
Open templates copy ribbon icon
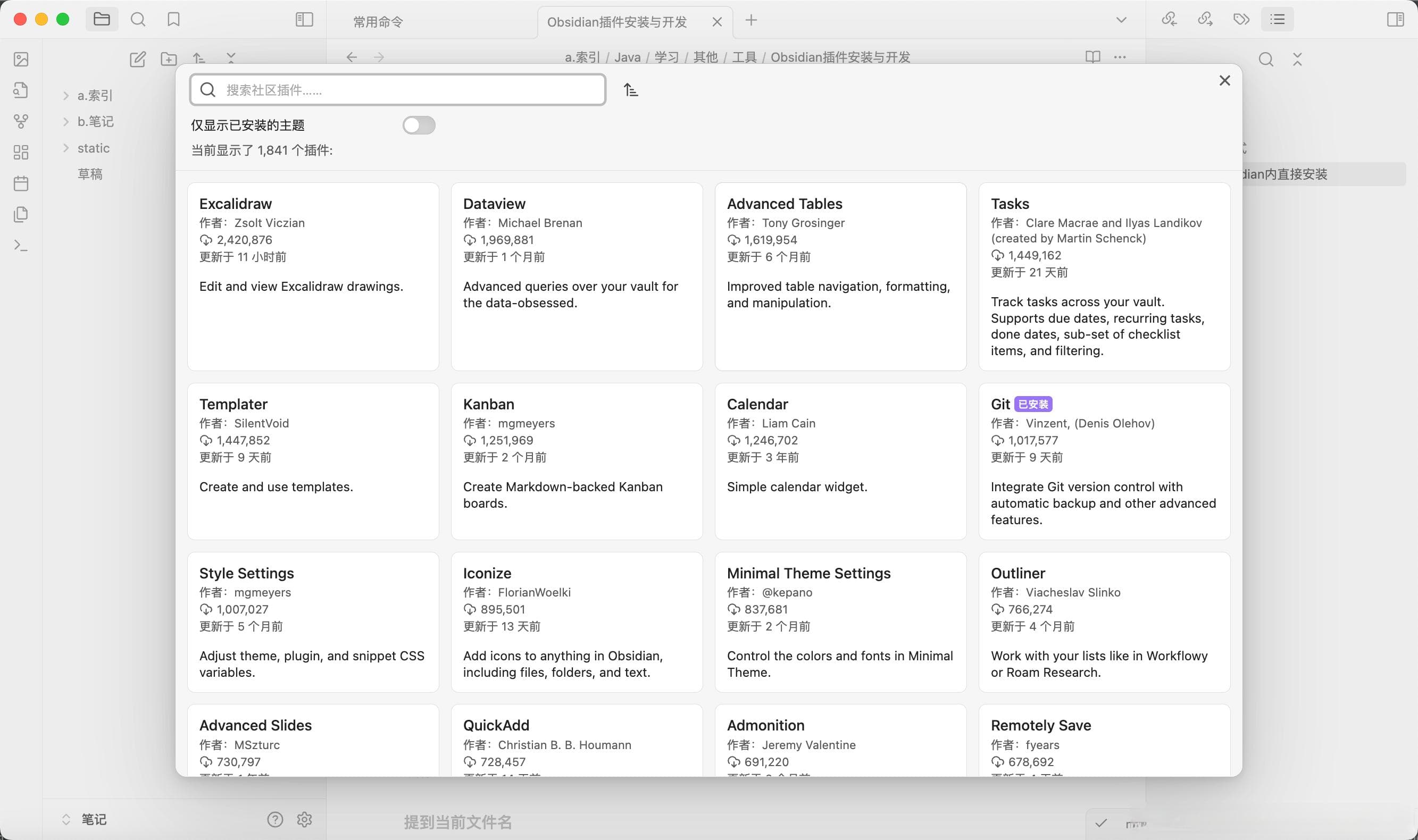click(21, 215)
